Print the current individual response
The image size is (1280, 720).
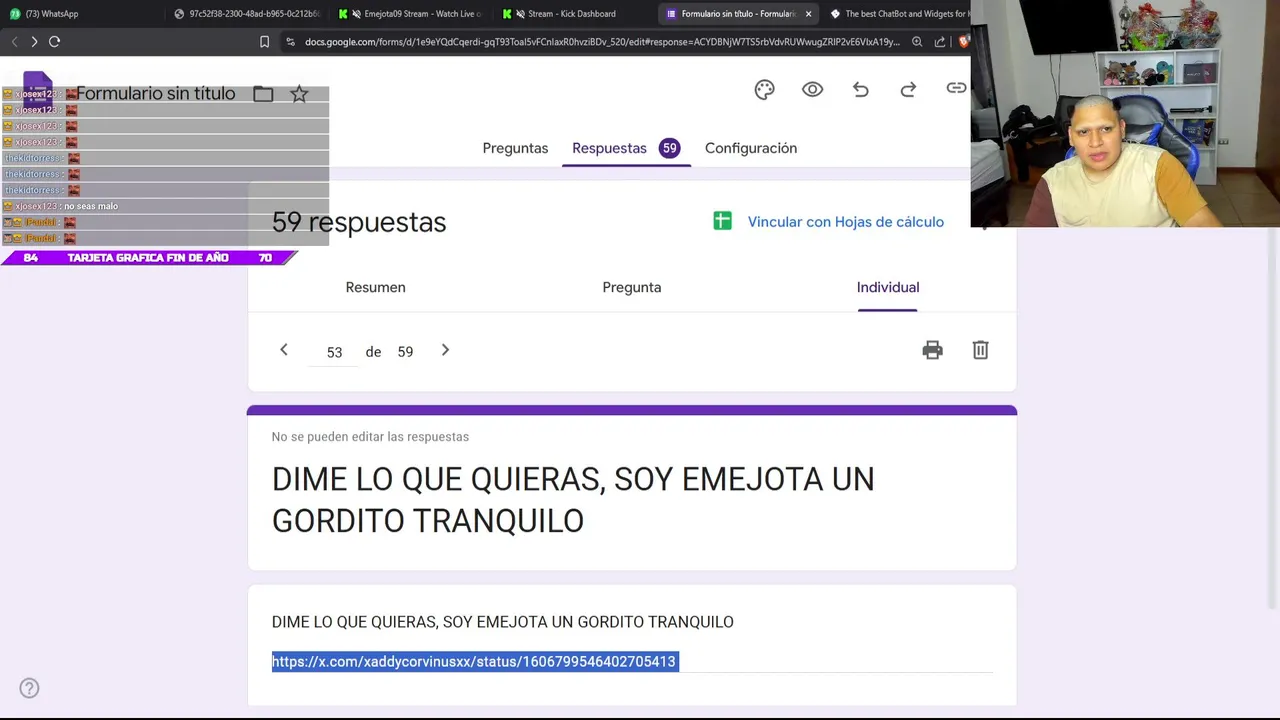coord(932,350)
